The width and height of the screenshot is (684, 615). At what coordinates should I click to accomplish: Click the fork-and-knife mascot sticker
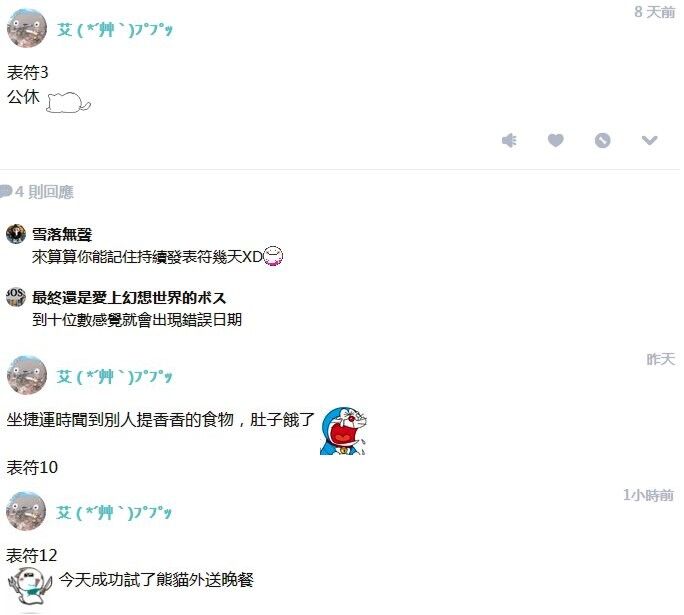coord(29,587)
